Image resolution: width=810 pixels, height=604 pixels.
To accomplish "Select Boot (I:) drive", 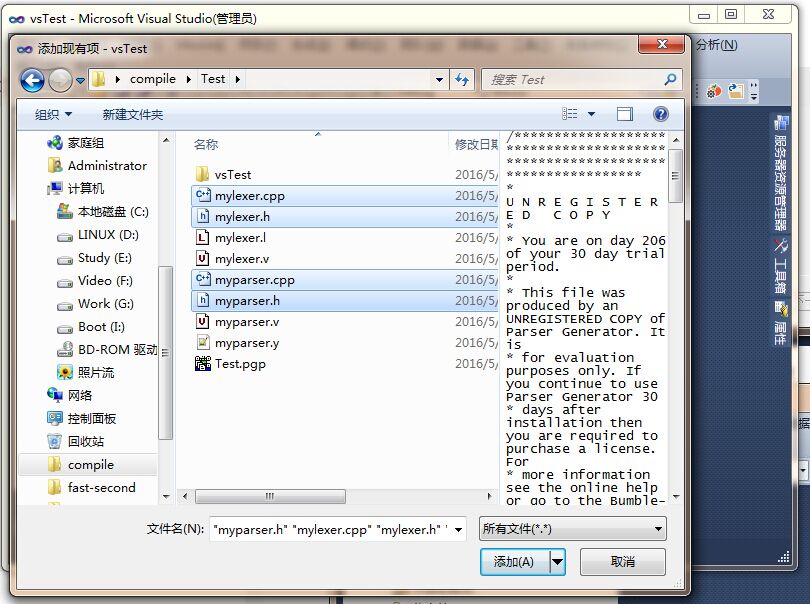I will [x=101, y=327].
